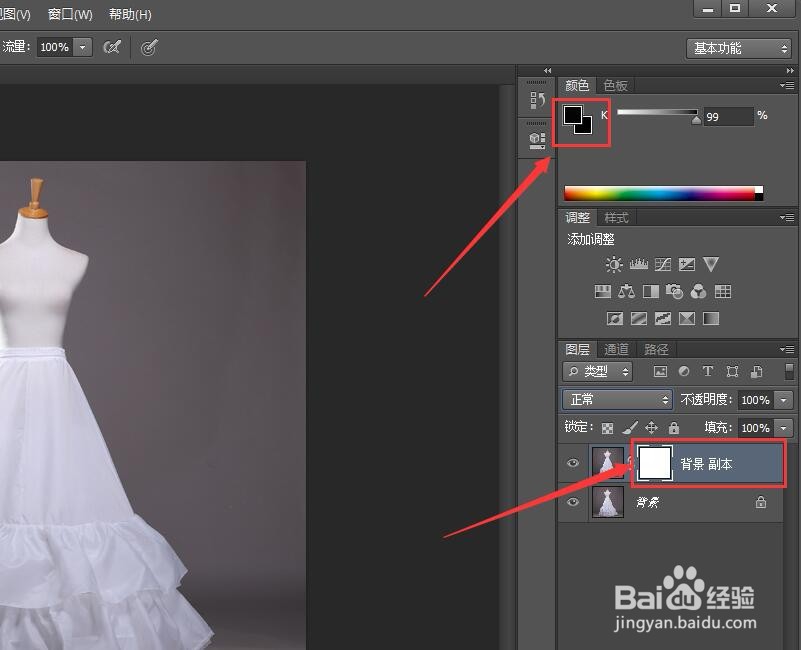Click the background color swatch
801x650 pixels.
tap(587, 127)
